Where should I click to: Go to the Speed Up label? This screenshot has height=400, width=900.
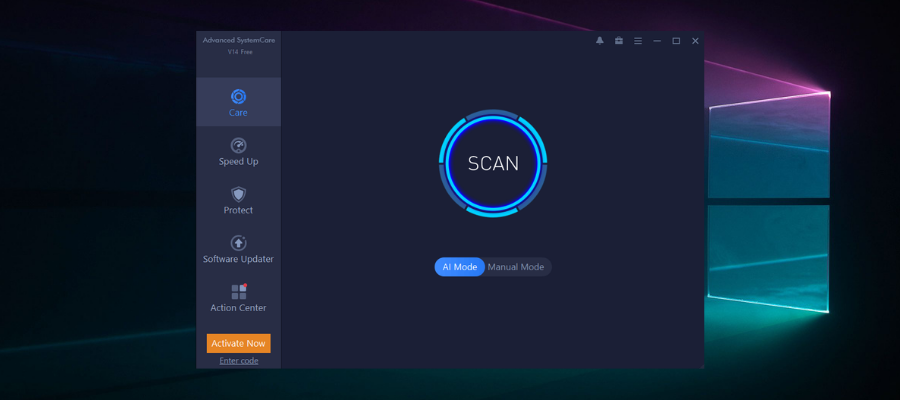pos(238,161)
